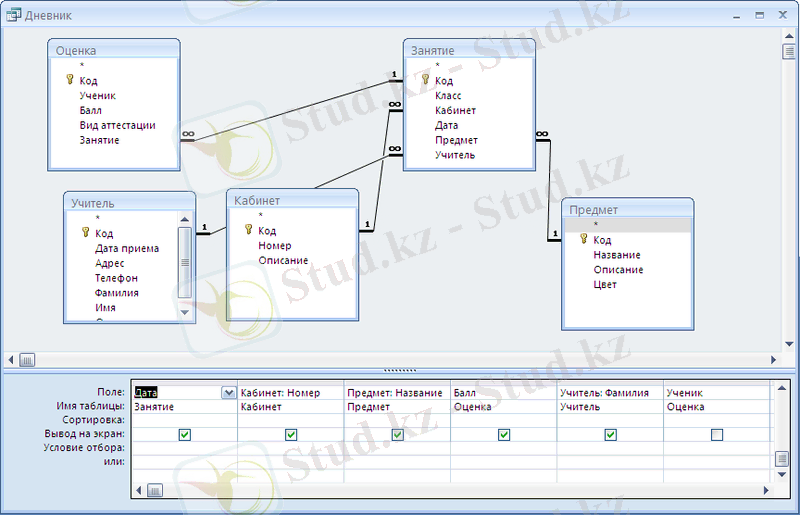Toggle show checkbox for Дата column

[185, 434]
